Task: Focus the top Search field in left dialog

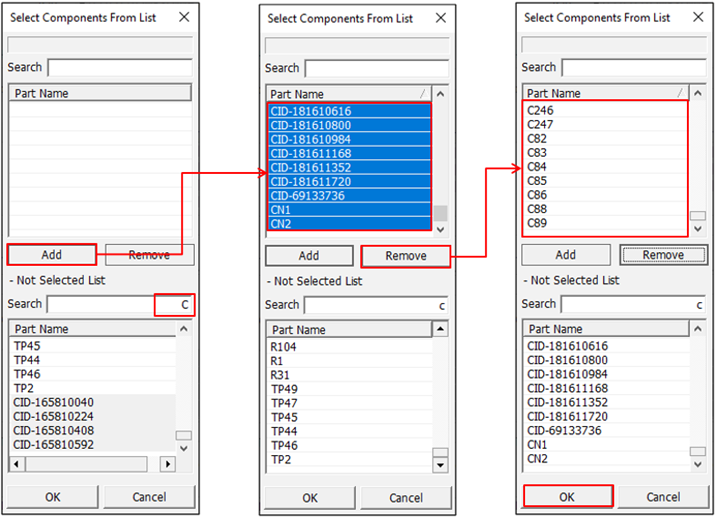Action: click(119, 67)
